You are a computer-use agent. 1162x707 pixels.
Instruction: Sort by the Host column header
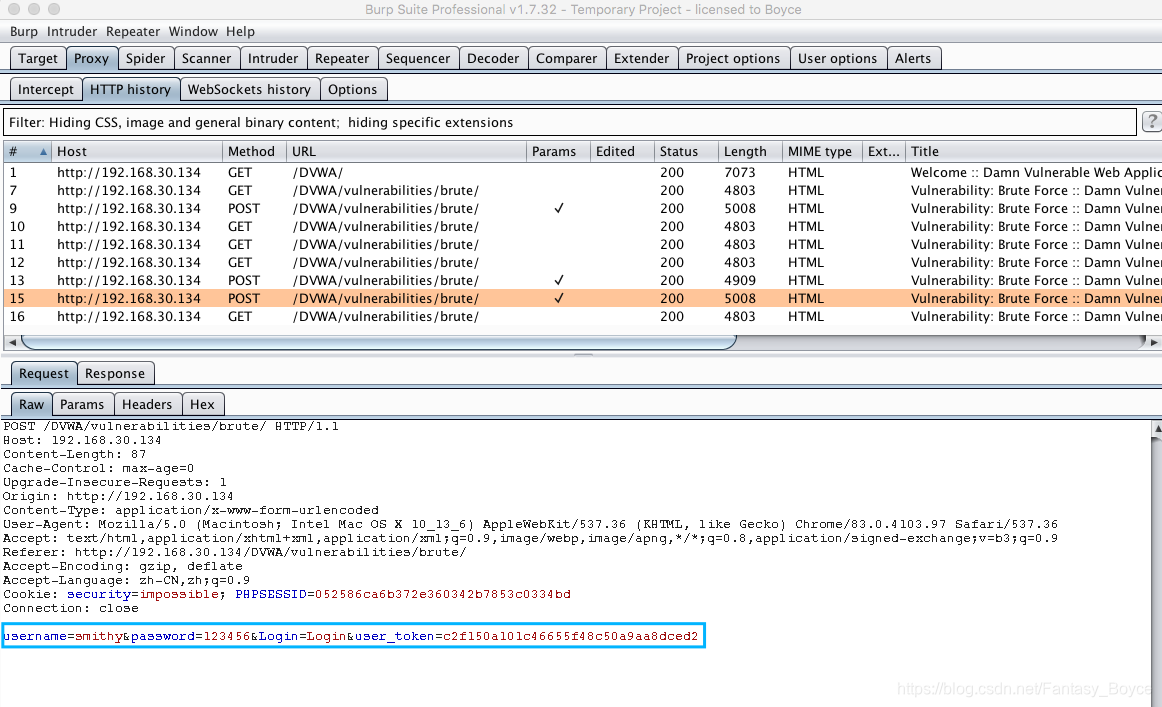pos(136,151)
